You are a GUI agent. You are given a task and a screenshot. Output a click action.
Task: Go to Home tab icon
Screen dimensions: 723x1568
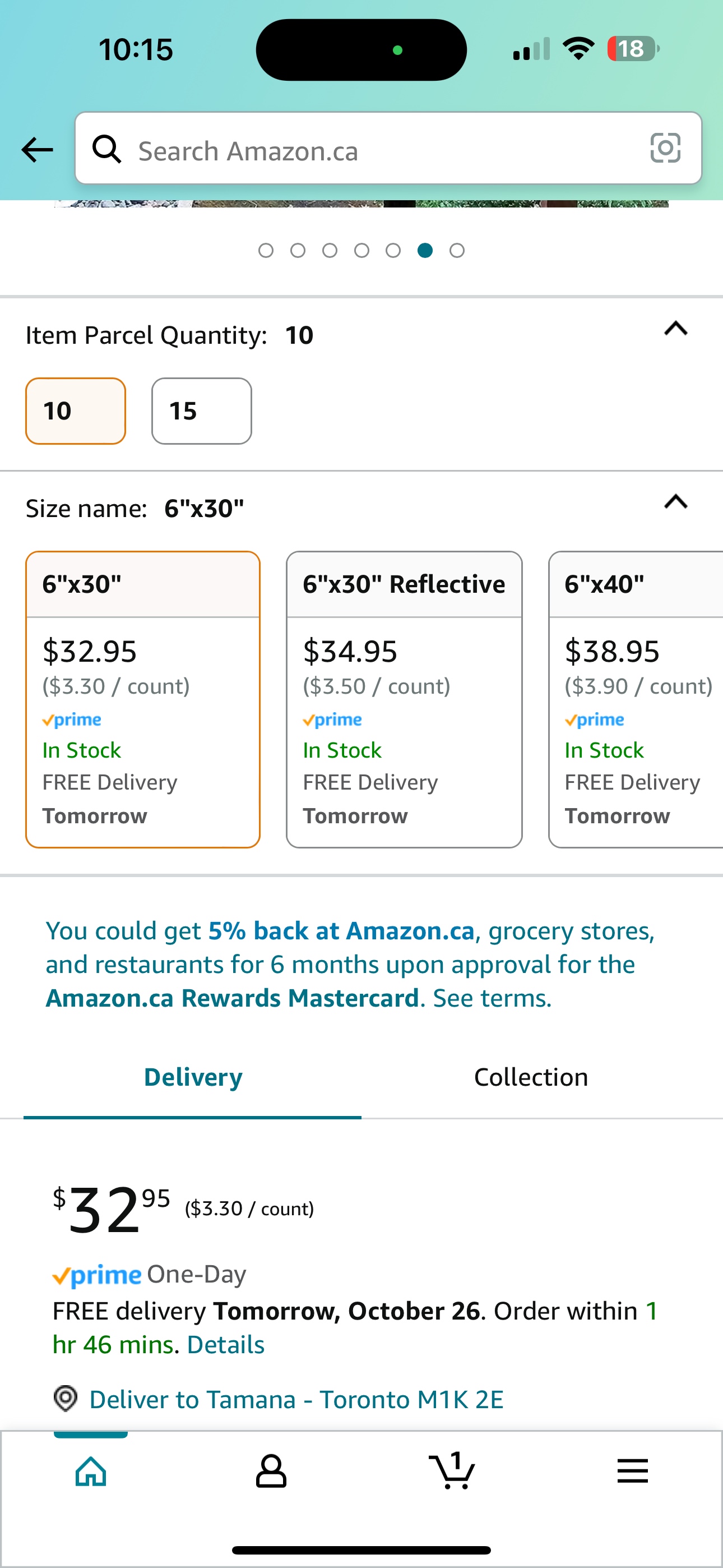tap(91, 1471)
